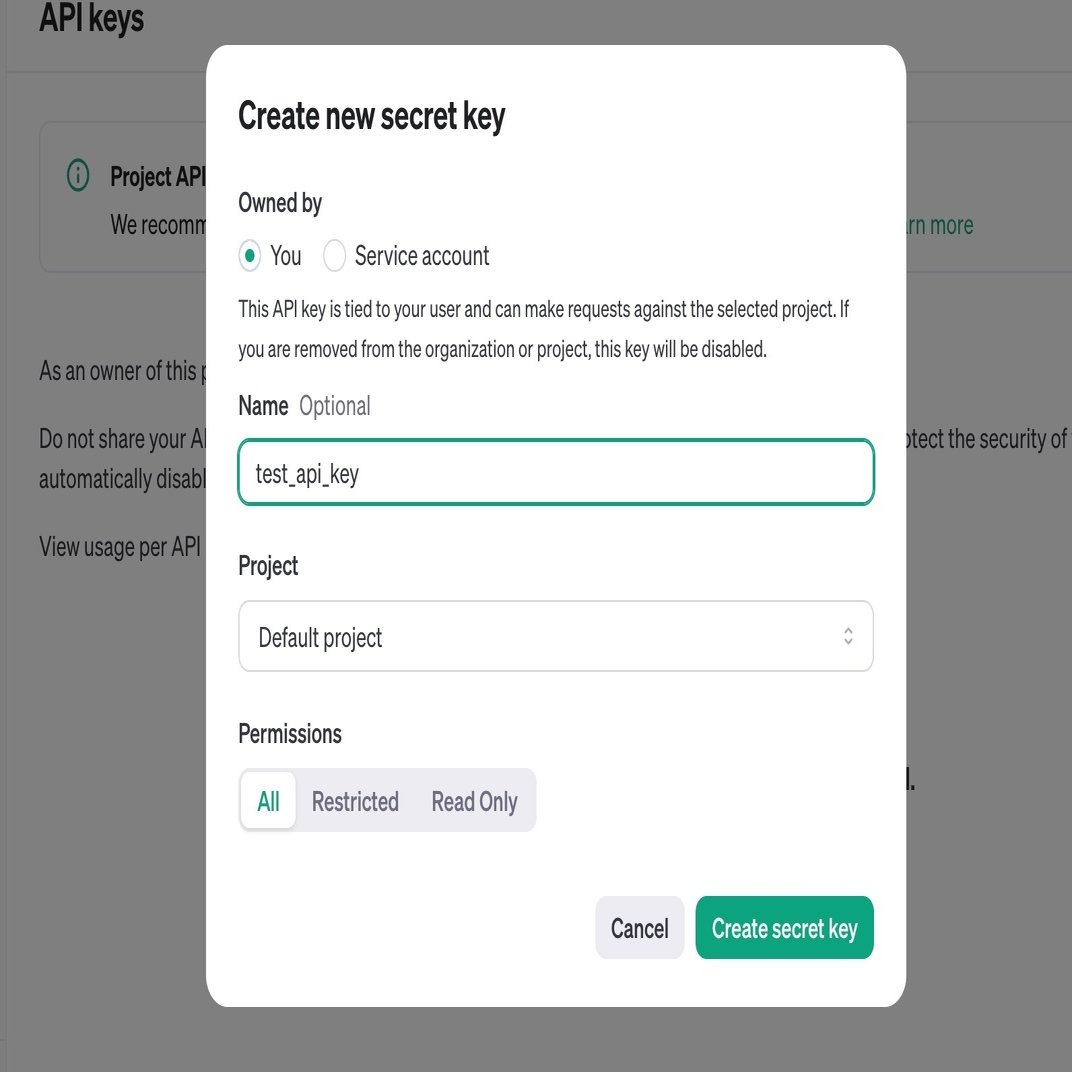Click the "Project" field label
The width and height of the screenshot is (1072, 1072).
(268, 566)
